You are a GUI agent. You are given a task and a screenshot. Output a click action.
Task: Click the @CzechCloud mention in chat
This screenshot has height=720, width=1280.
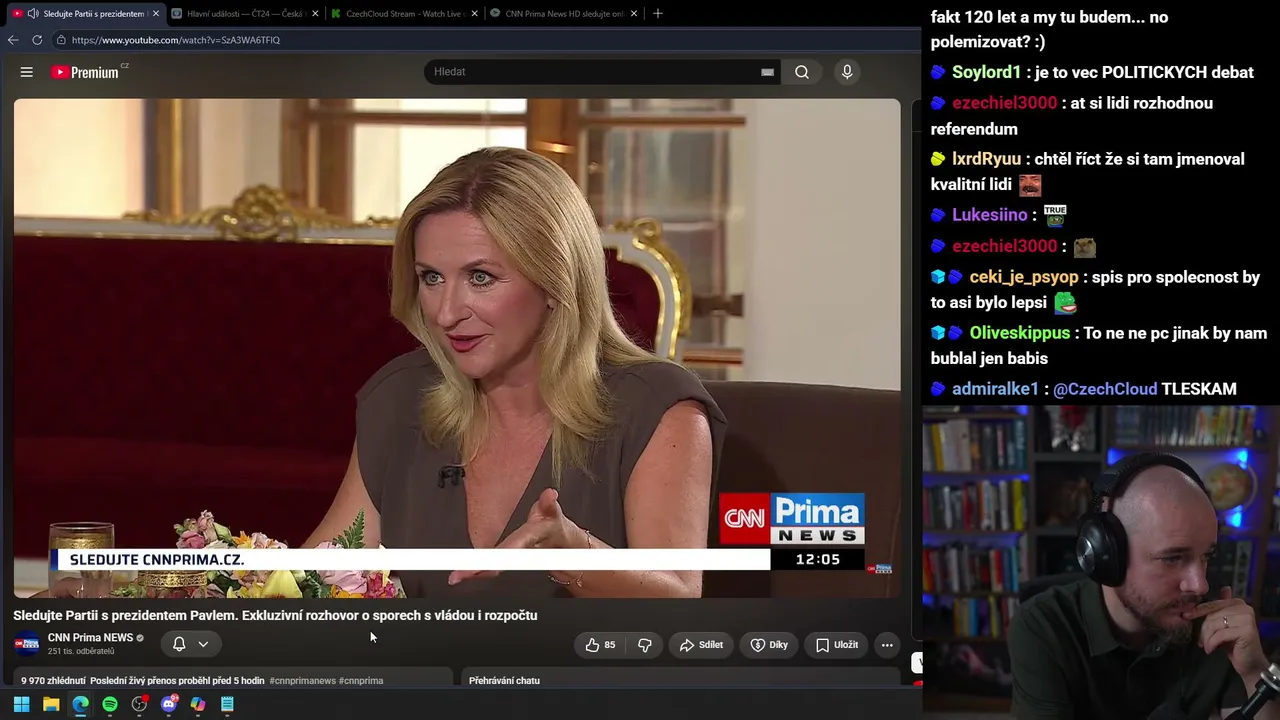pyautogui.click(x=1105, y=389)
